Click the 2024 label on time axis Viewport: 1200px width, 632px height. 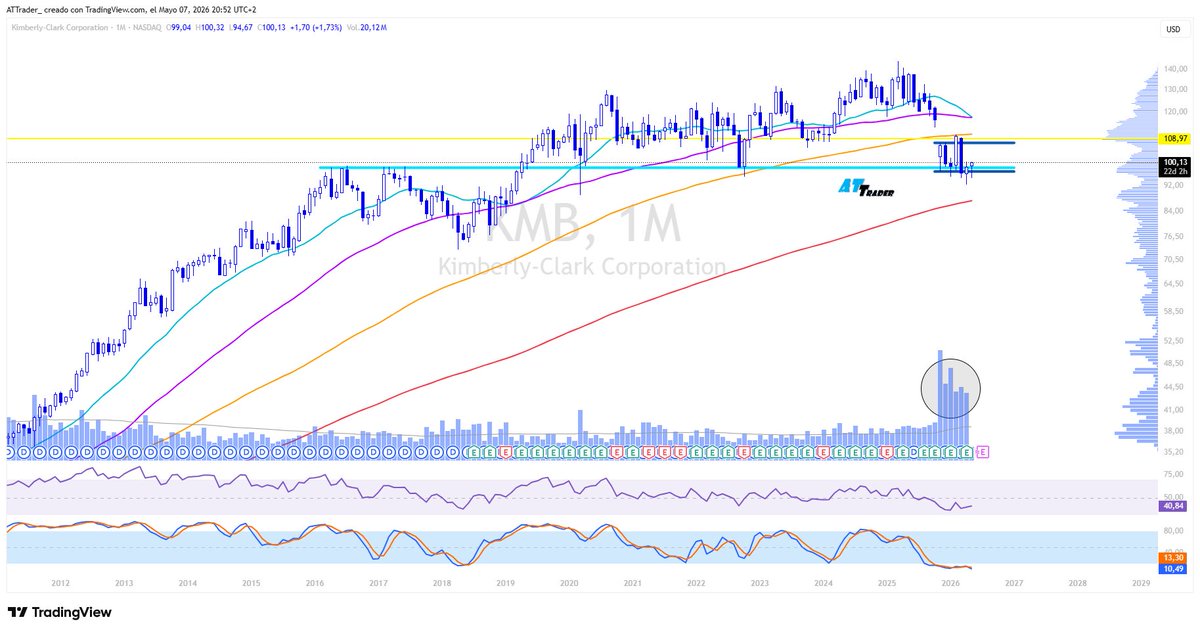coord(824,582)
